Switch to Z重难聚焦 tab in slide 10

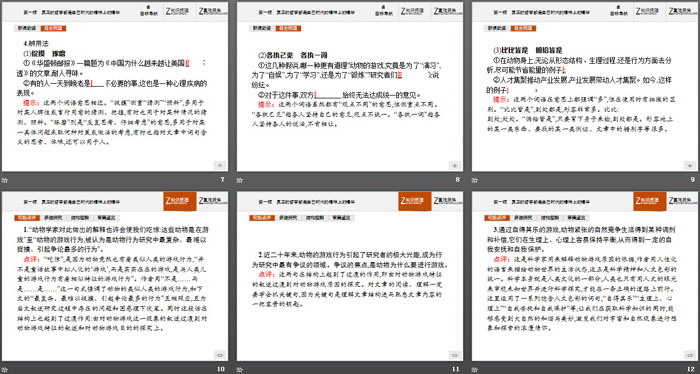pyautogui.click(x=213, y=201)
